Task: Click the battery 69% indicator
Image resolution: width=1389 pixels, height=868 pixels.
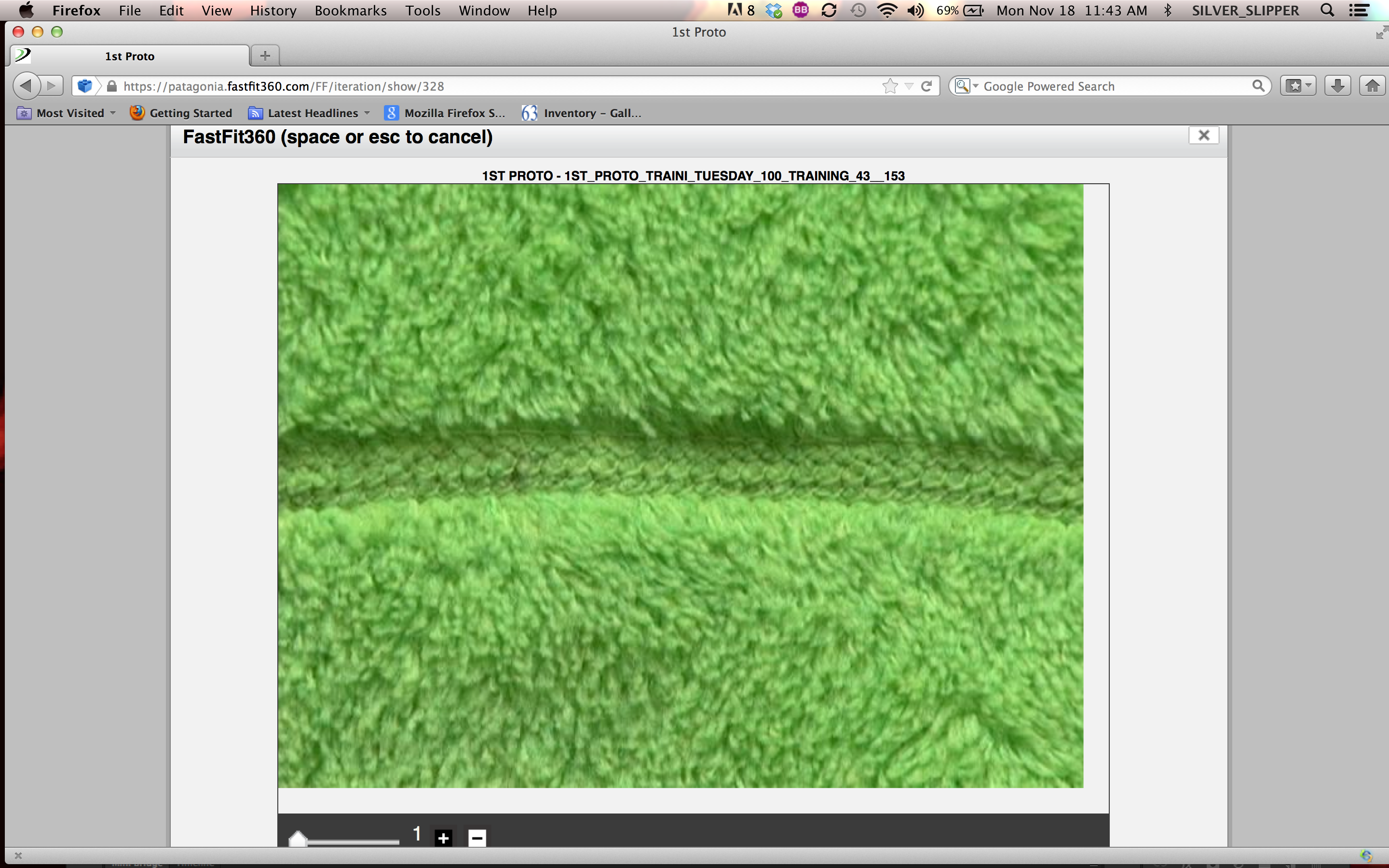Action: click(x=960, y=10)
